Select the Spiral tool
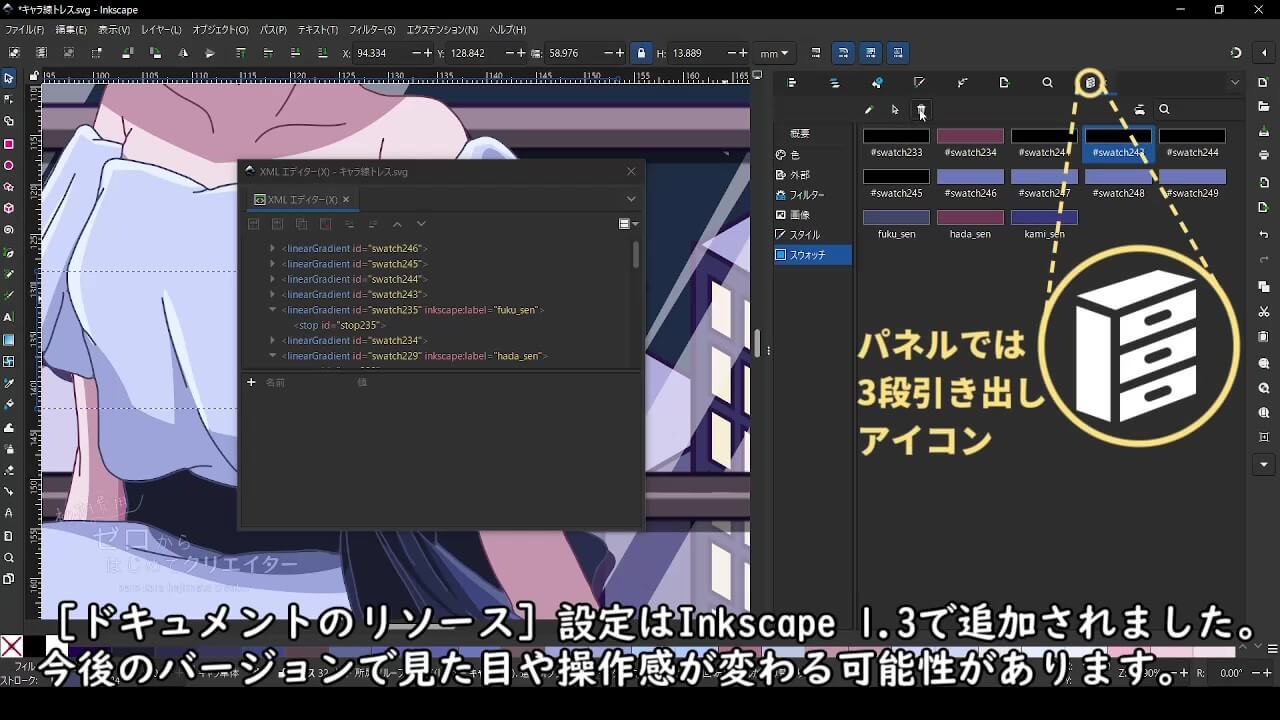Screen dimensions: 1280x720 point(8,230)
